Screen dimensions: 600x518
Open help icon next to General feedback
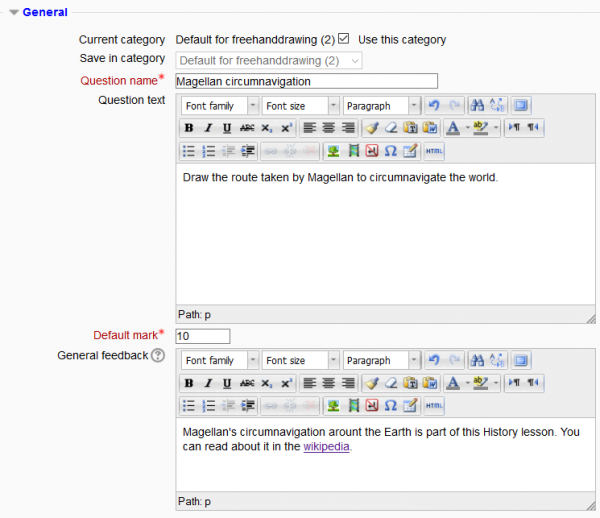(157, 355)
